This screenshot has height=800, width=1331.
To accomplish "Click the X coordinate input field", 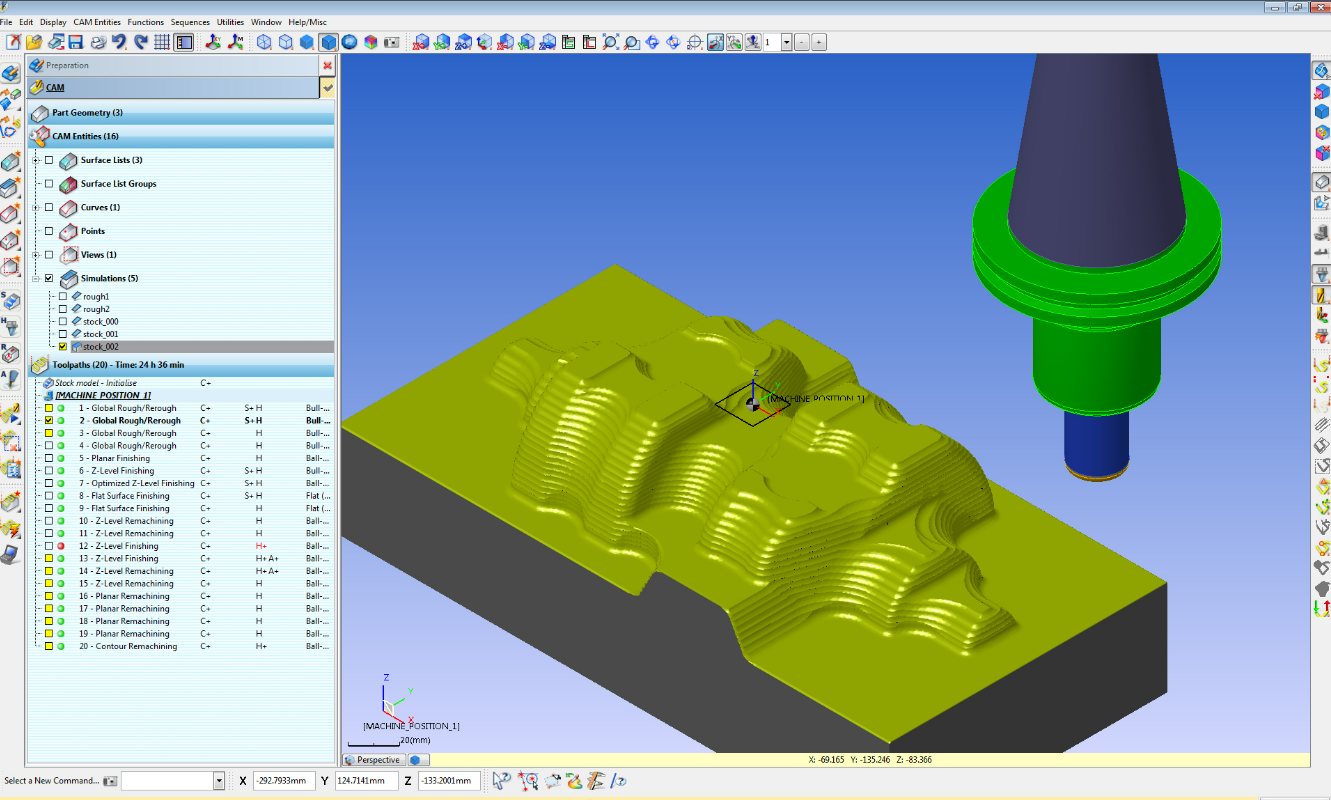I will click(282, 781).
